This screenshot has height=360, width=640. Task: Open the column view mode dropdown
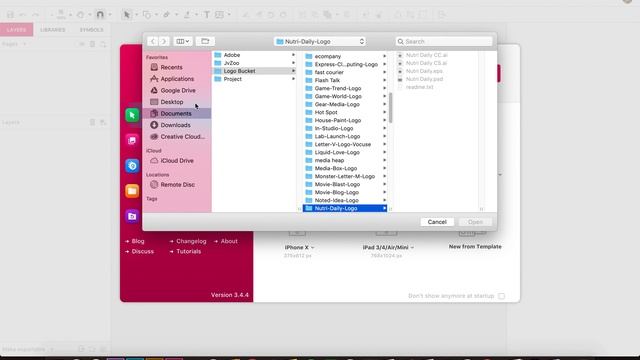click(182, 41)
